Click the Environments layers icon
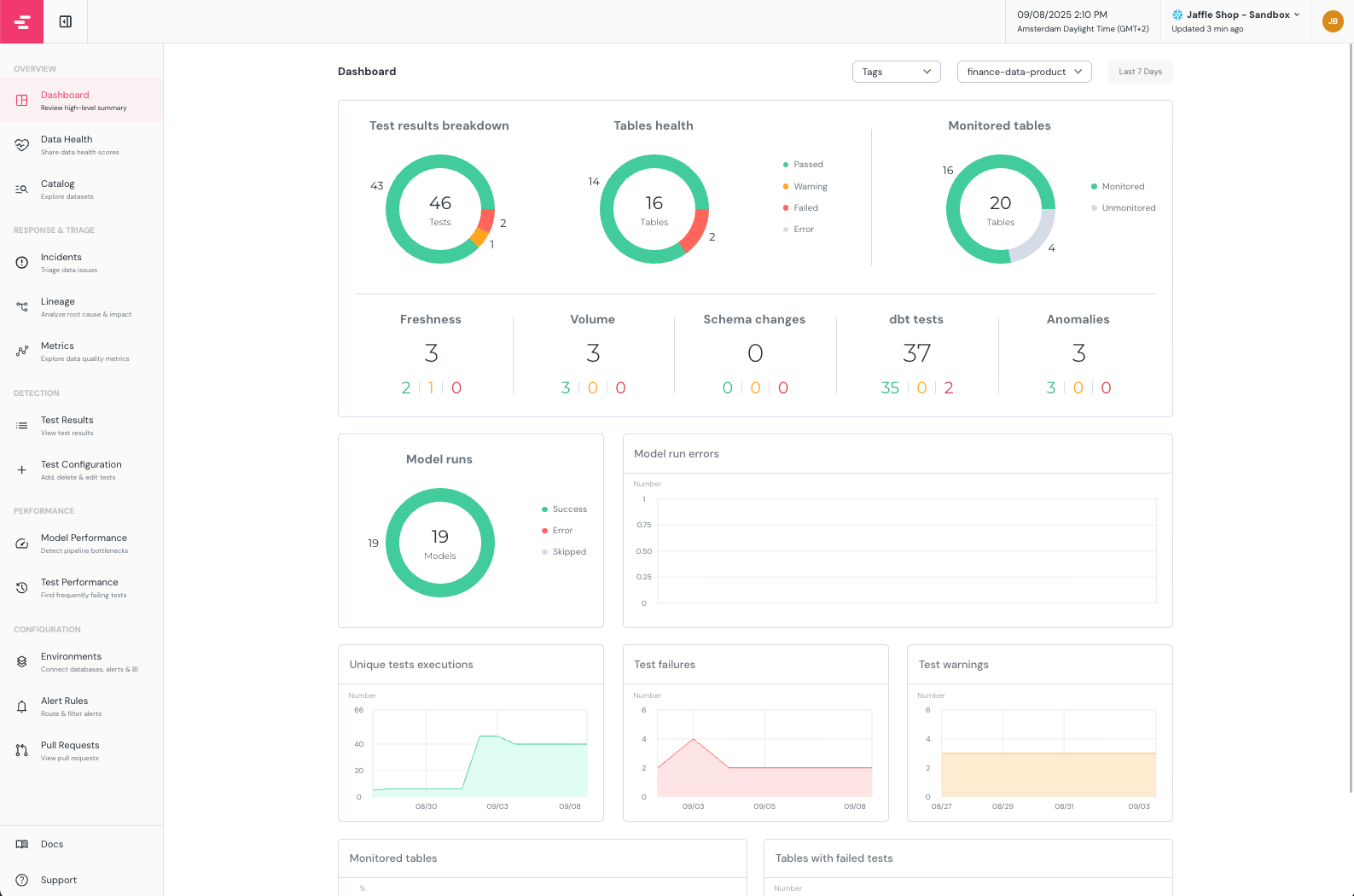This screenshot has height=896, width=1354. (22, 662)
